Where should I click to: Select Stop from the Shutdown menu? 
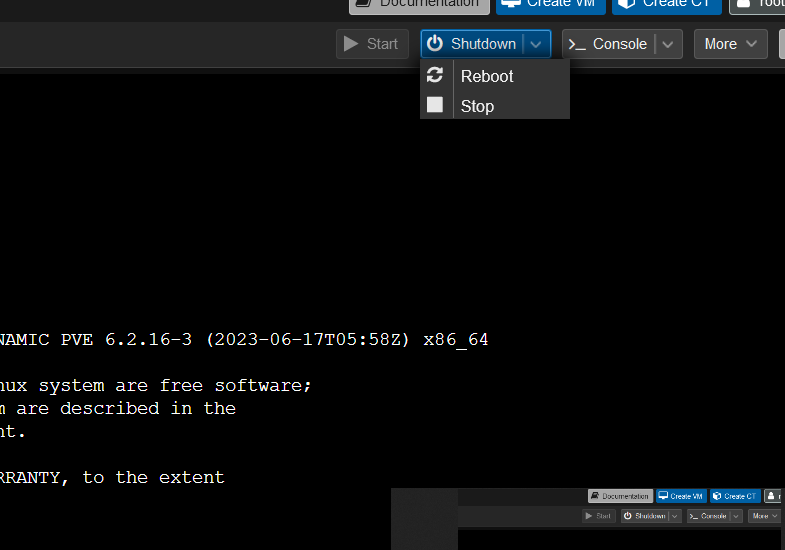point(495,106)
